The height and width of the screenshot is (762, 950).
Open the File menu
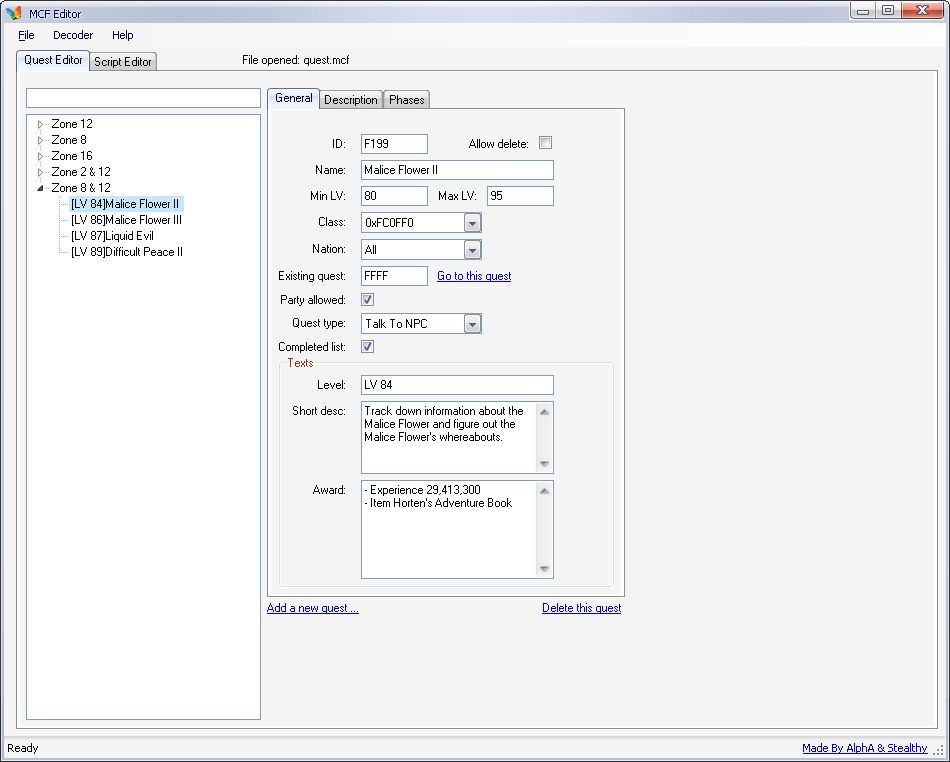26,35
